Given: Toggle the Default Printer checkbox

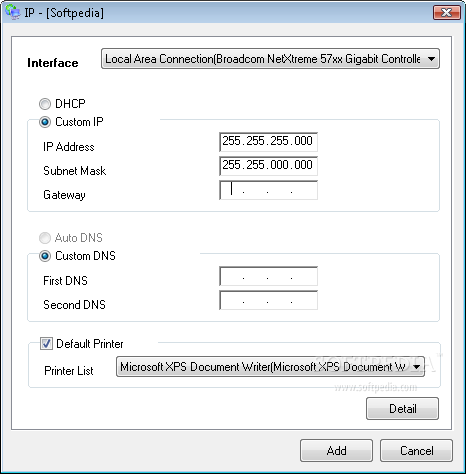Looking at the screenshot, I should tap(46, 343).
